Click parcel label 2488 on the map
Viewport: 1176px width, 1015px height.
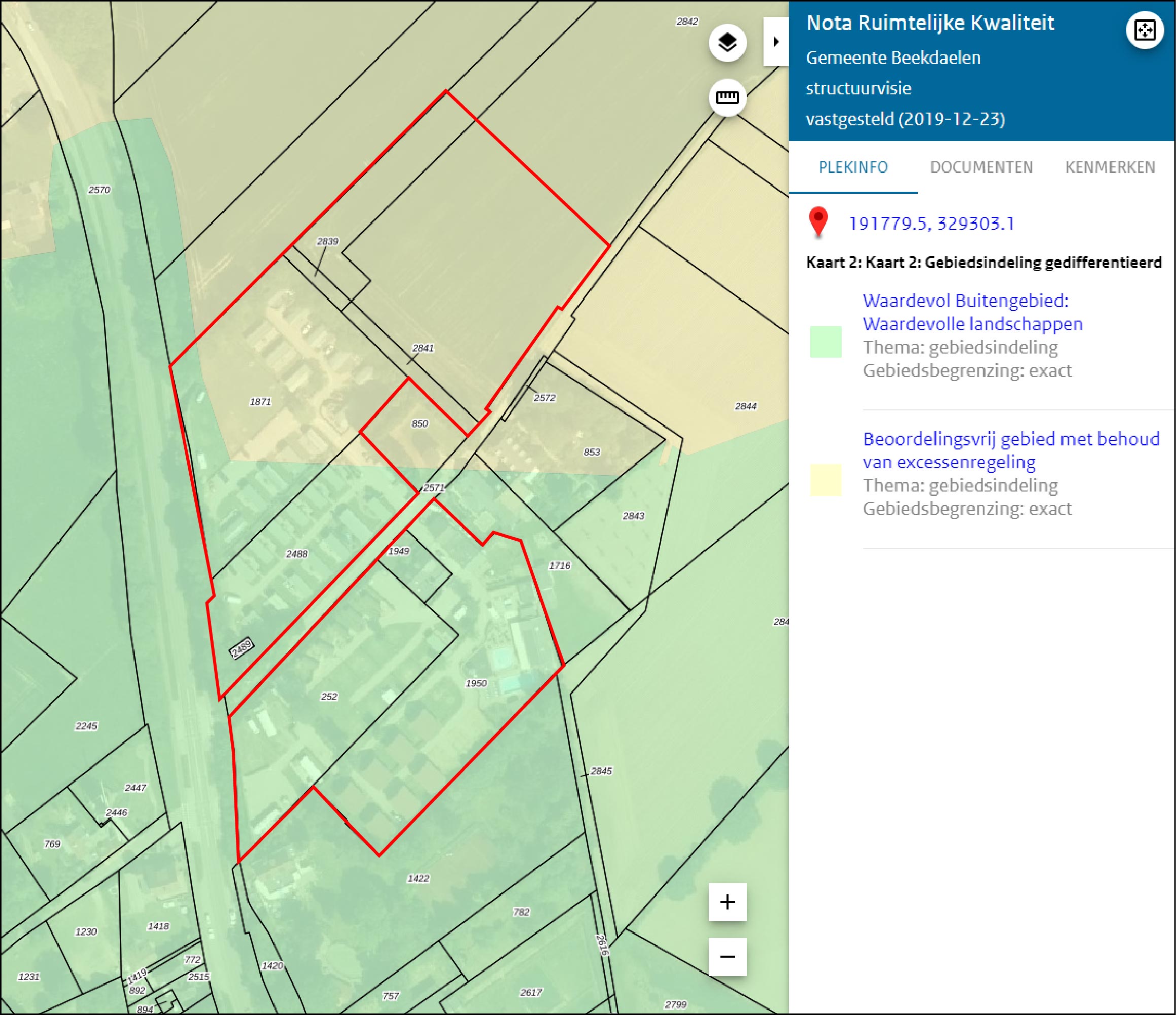(x=297, y=554)
